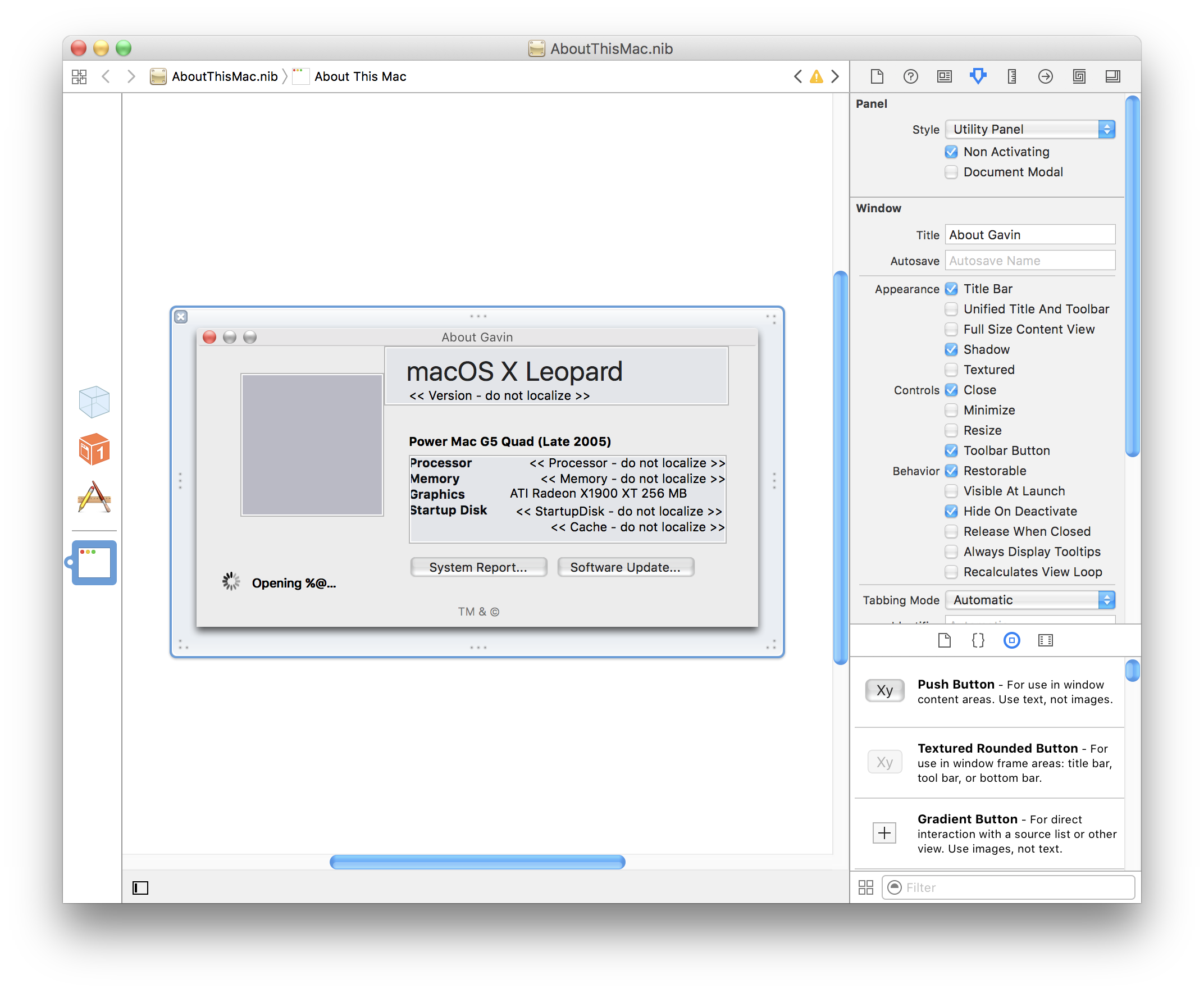
Task: Open the File inspector icon
Action: coord(876,76)
